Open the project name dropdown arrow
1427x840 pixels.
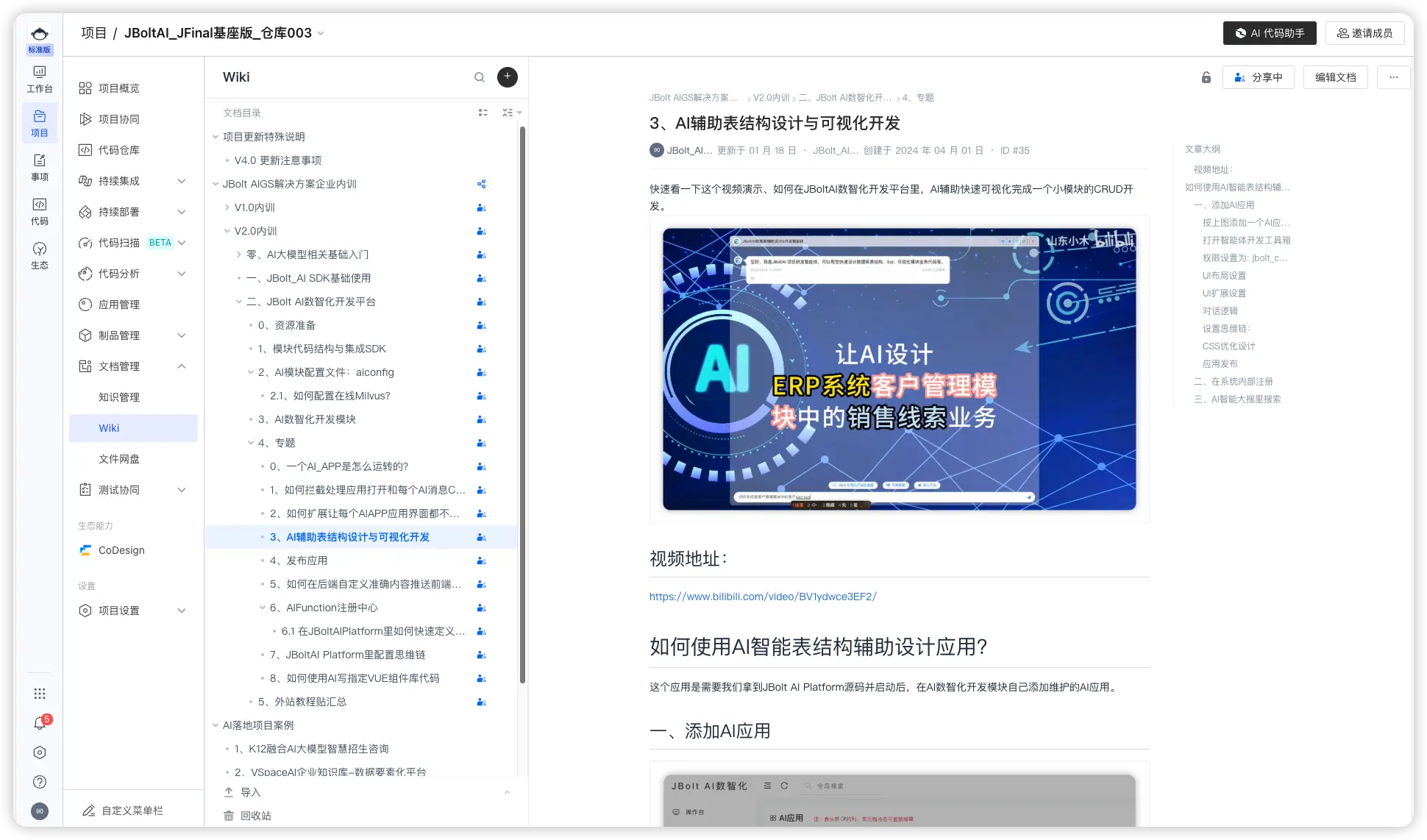click(x=321, y=33)
